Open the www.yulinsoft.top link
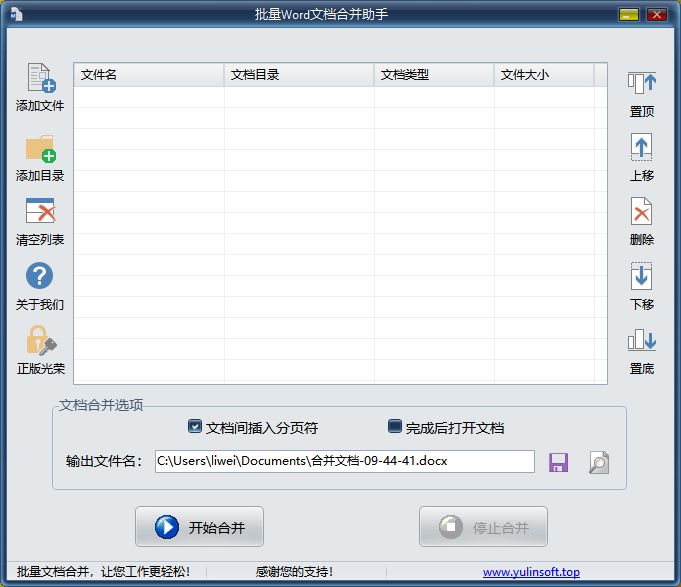This screenshot has width=681, height=587. tap(531, 572)
